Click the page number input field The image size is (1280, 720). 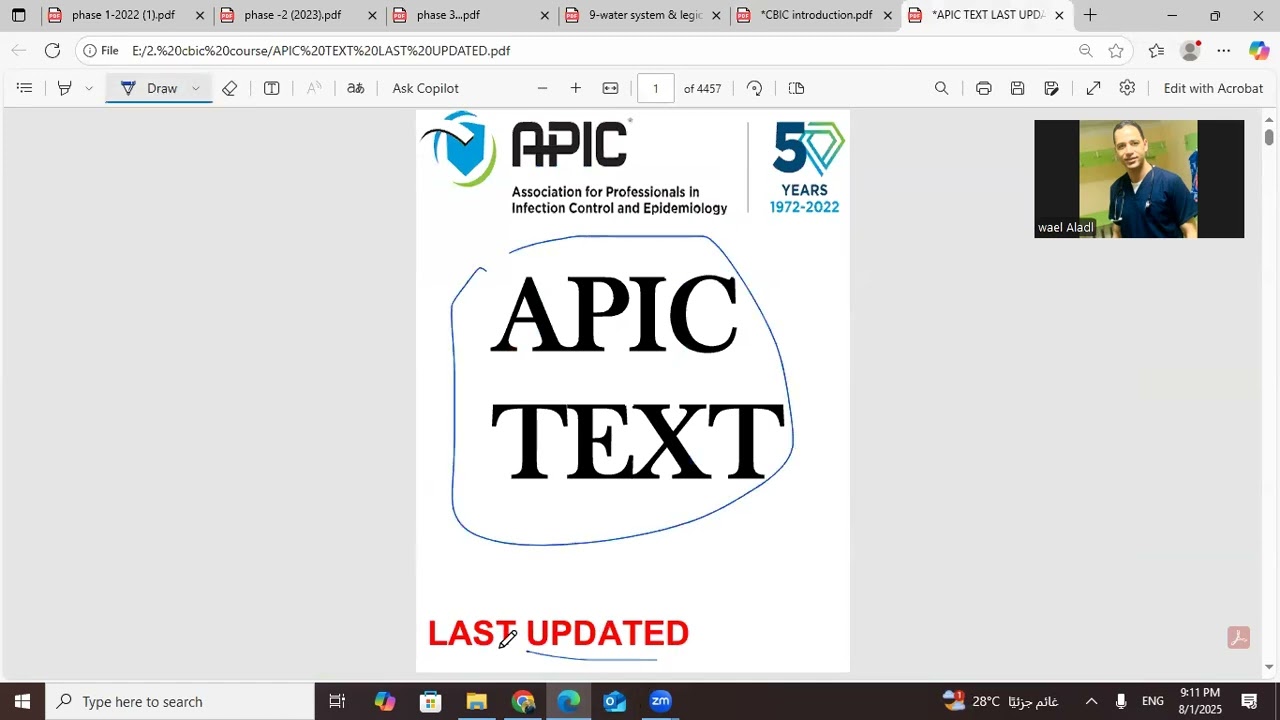coord(656,88)
